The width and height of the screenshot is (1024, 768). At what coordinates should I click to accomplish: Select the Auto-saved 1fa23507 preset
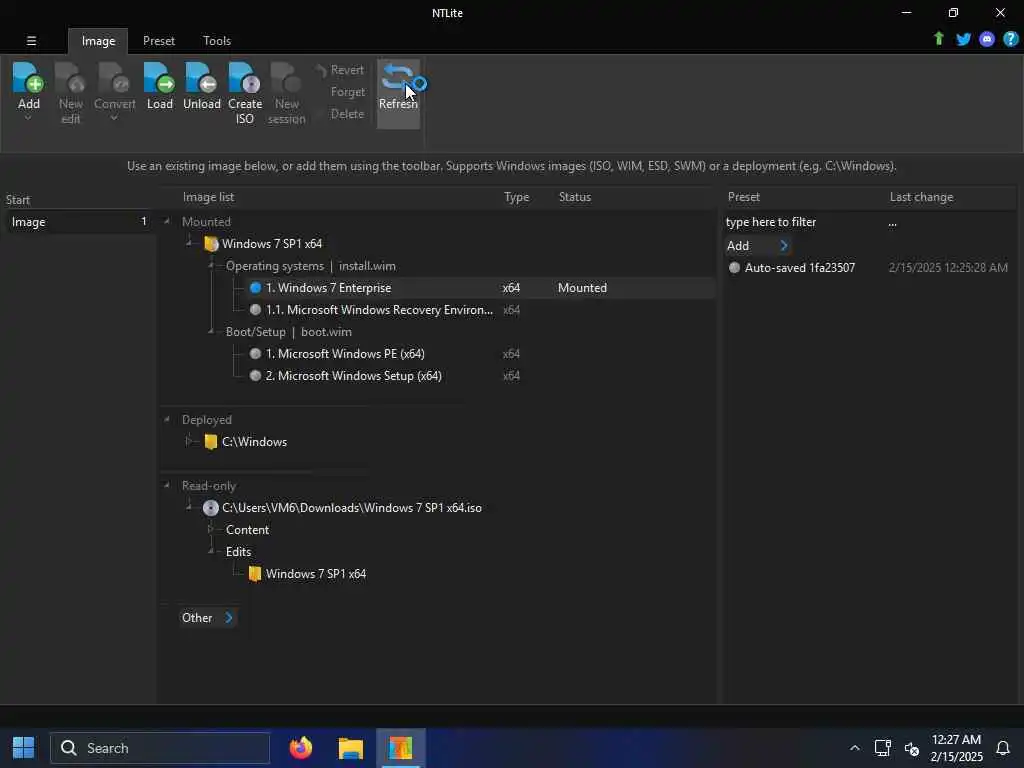point(799,268)
